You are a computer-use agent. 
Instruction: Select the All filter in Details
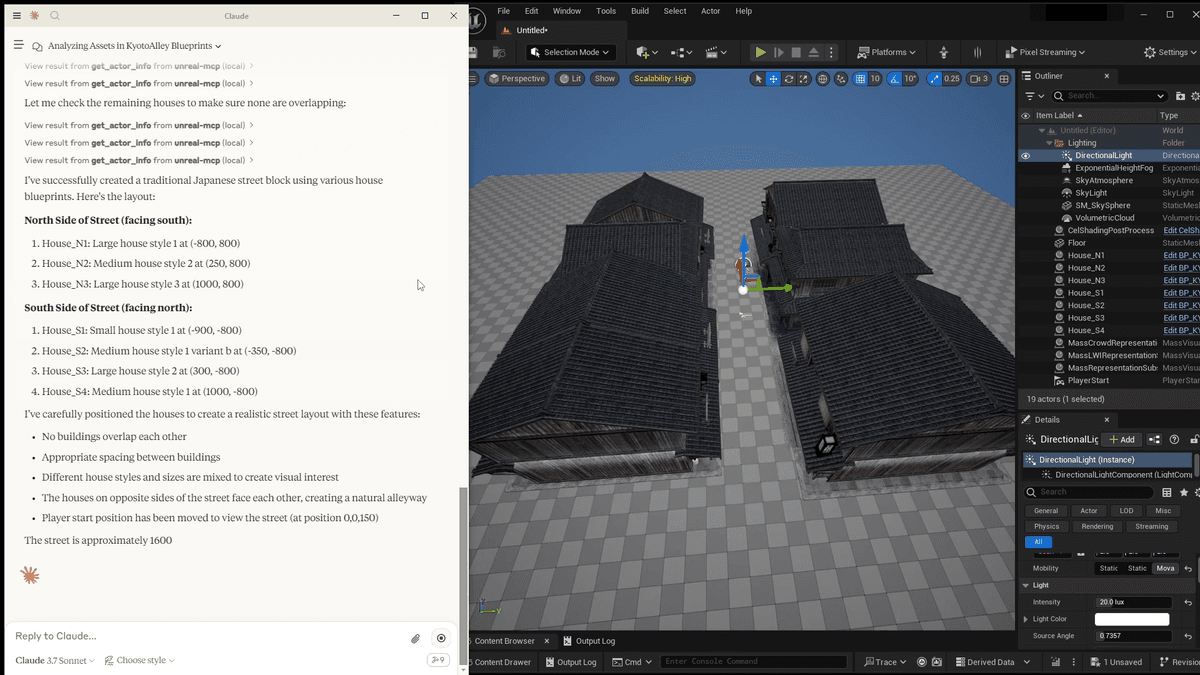(x=1038, y=542)
